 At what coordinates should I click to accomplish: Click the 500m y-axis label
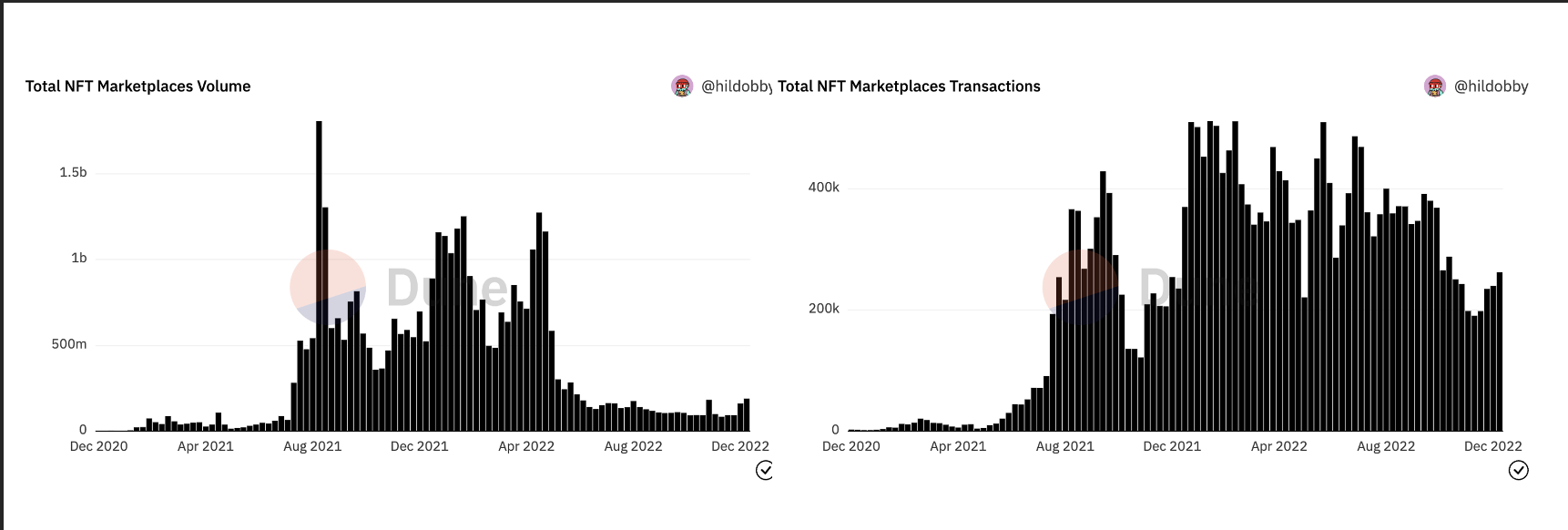pos(69,344)
